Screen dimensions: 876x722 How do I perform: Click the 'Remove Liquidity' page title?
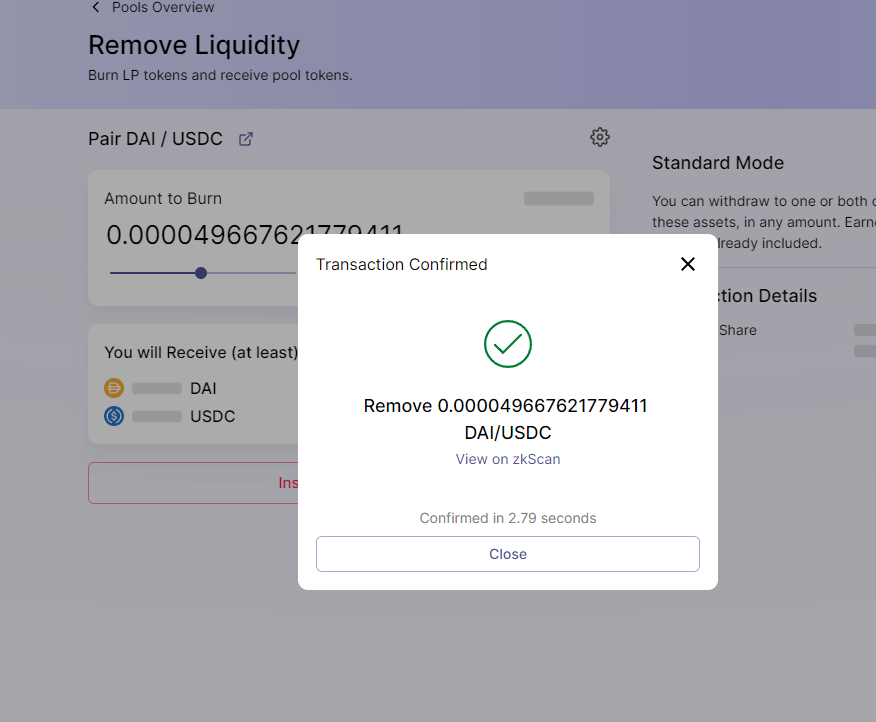(194, 45)
